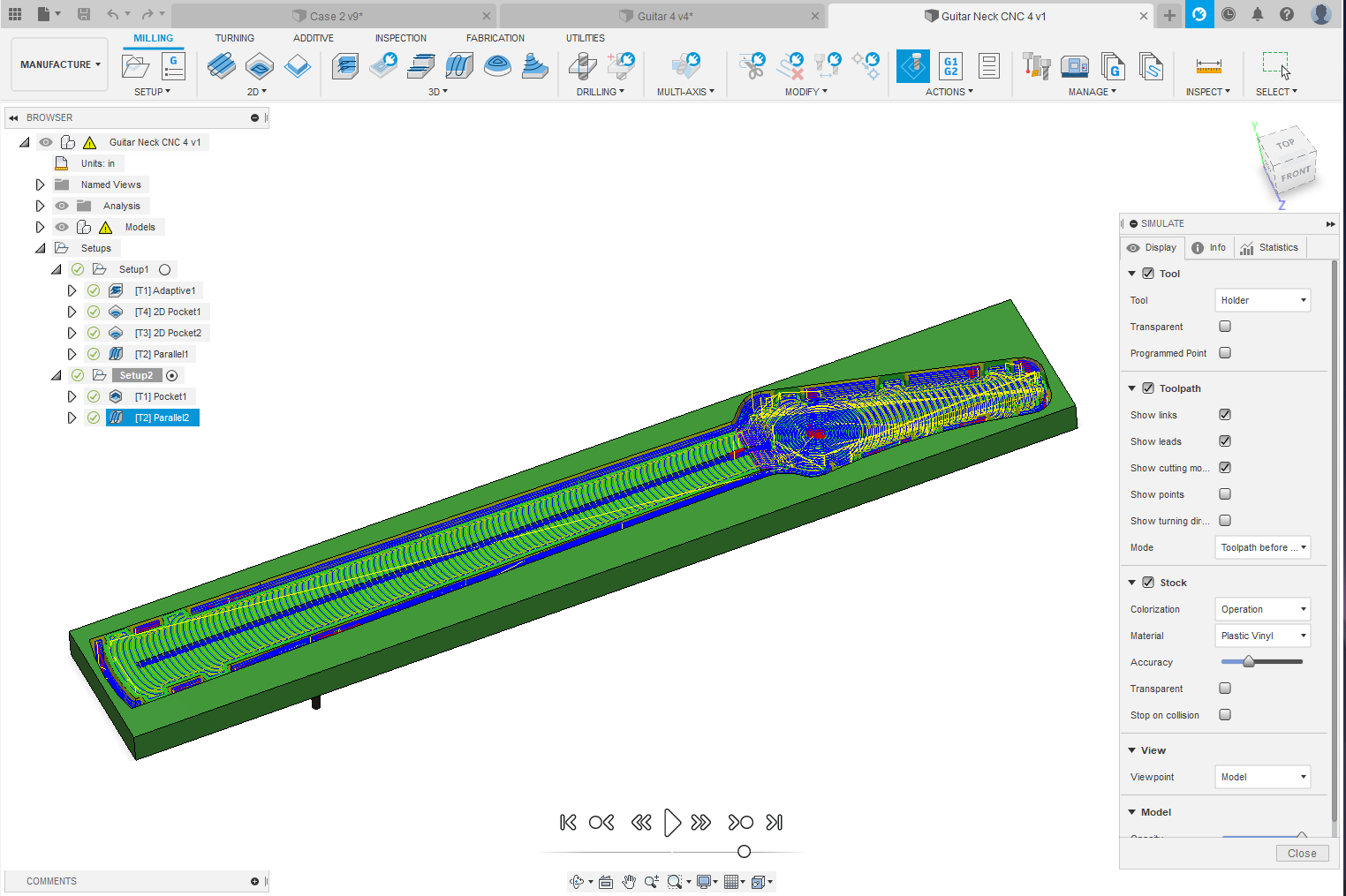This screenshot has width=1346, height=896.
Task: Open the Job Status clock icon
Action: pos(1229,14)
